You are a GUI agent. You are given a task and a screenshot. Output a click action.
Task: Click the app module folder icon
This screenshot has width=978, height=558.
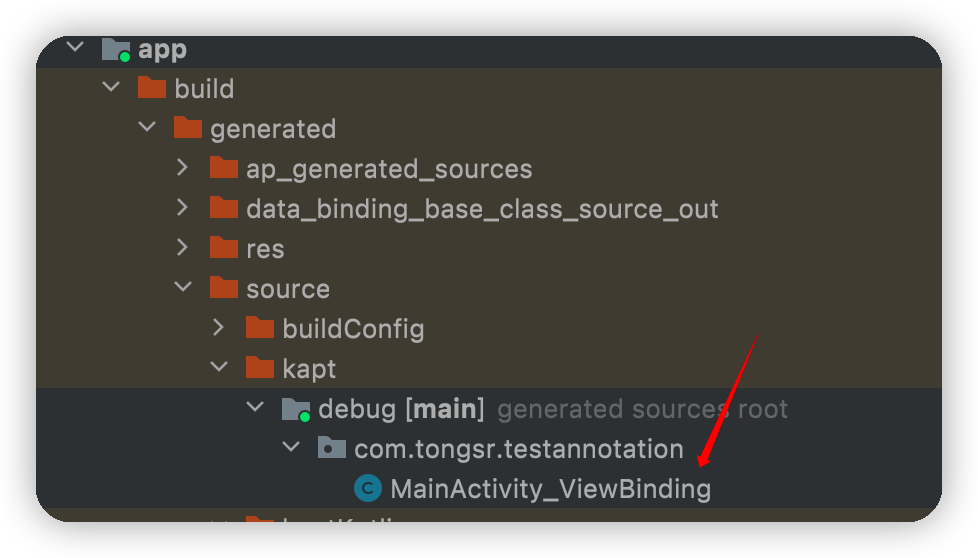pos(116,49)
